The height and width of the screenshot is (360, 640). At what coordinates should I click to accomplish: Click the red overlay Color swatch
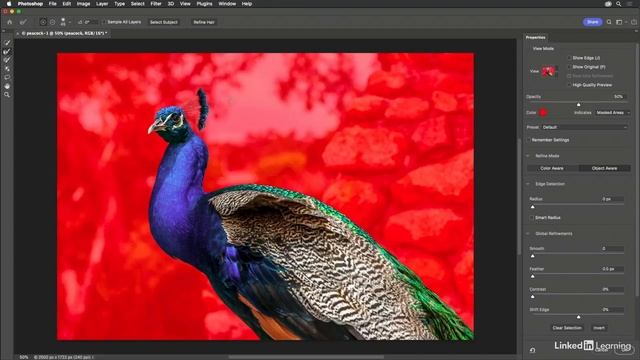coord(543,113)
